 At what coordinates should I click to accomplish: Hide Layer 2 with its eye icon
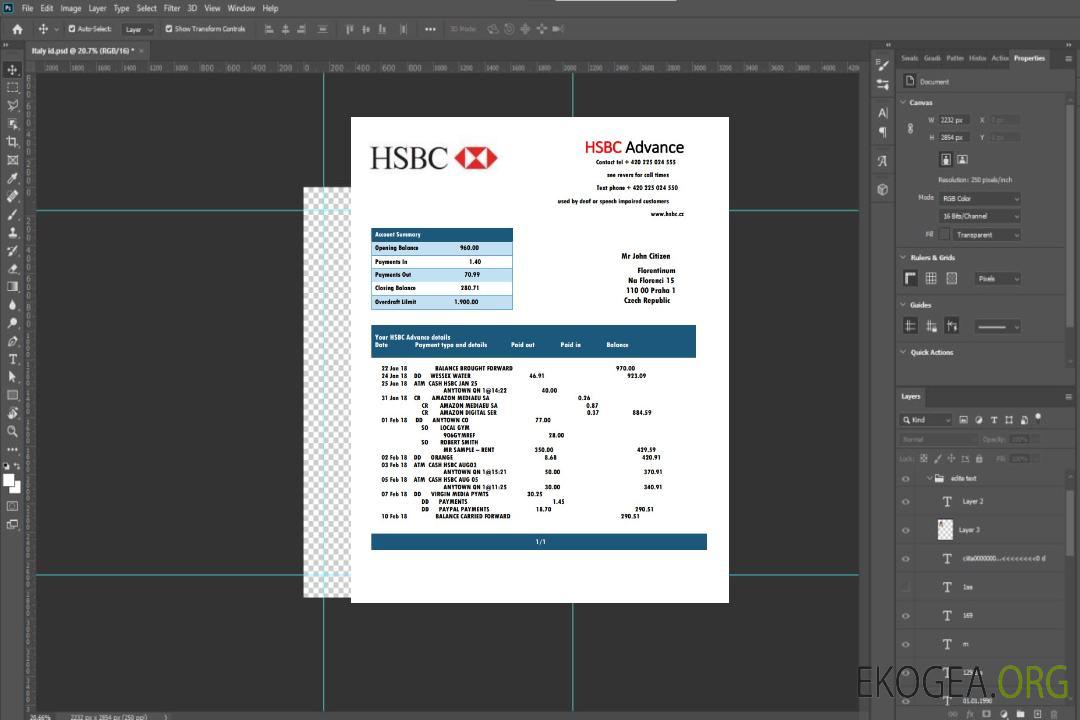[x=906, y=502]
